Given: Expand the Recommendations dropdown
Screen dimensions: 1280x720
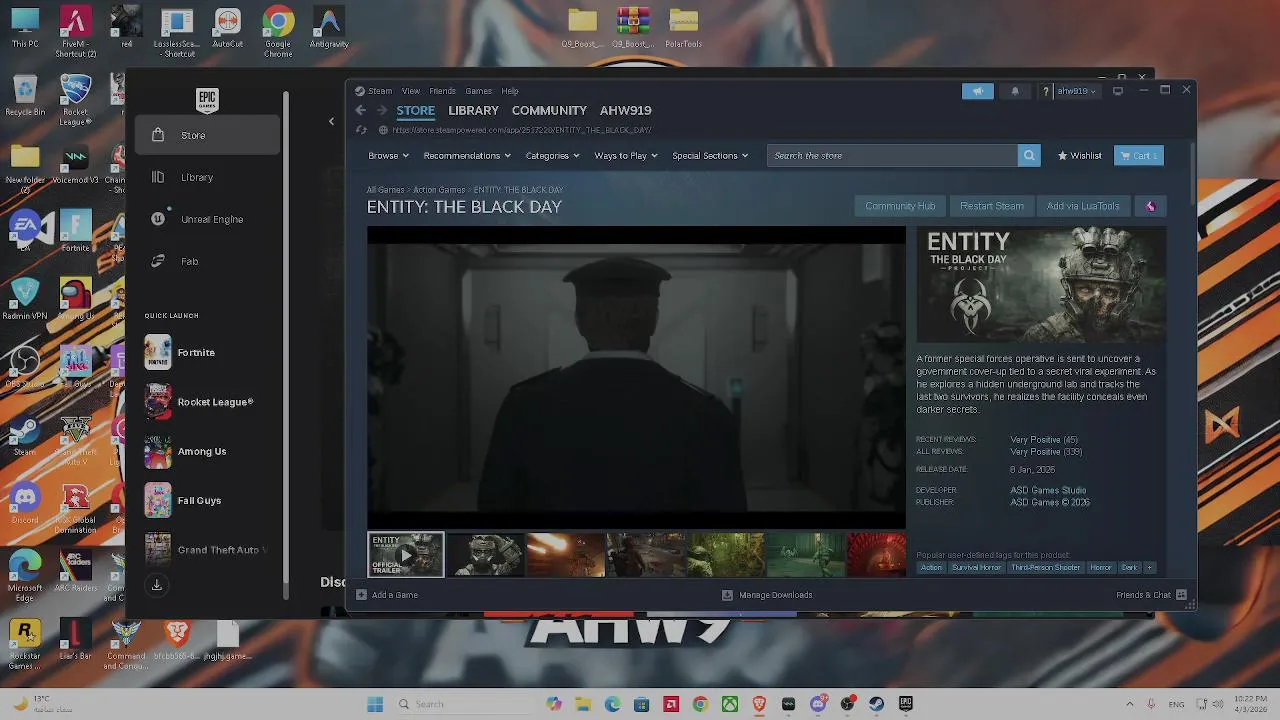Looking at the screenshot, I should pyautogui.click(x=467, y=156).
